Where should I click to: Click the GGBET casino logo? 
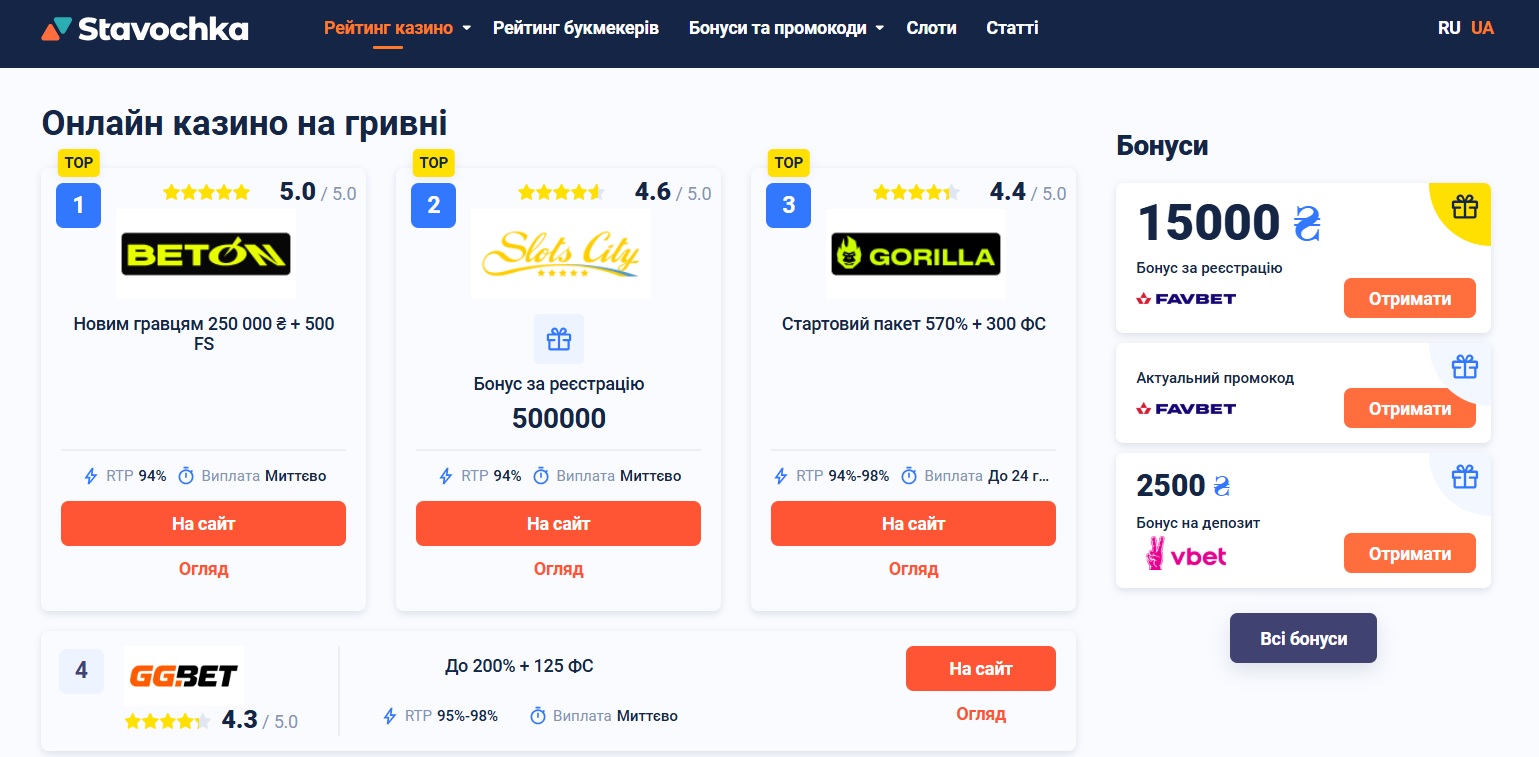point(183,675)
